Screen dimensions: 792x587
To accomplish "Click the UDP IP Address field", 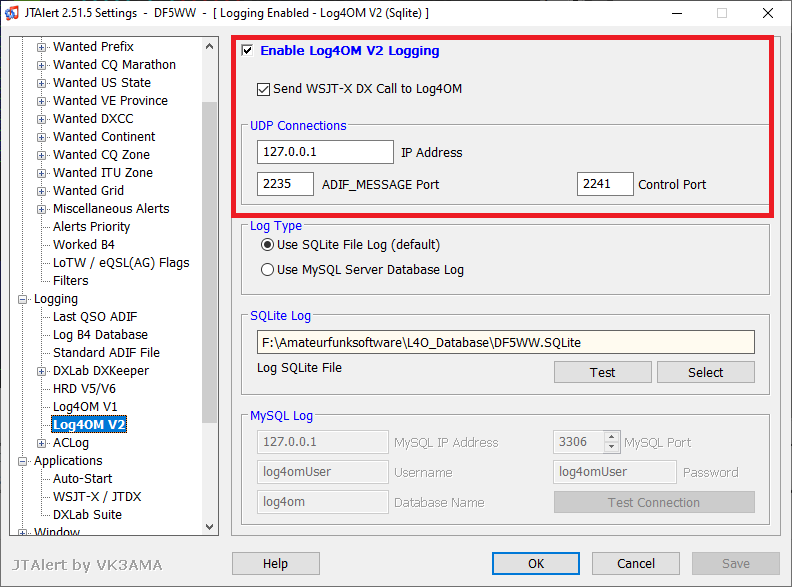I will 325,152.
